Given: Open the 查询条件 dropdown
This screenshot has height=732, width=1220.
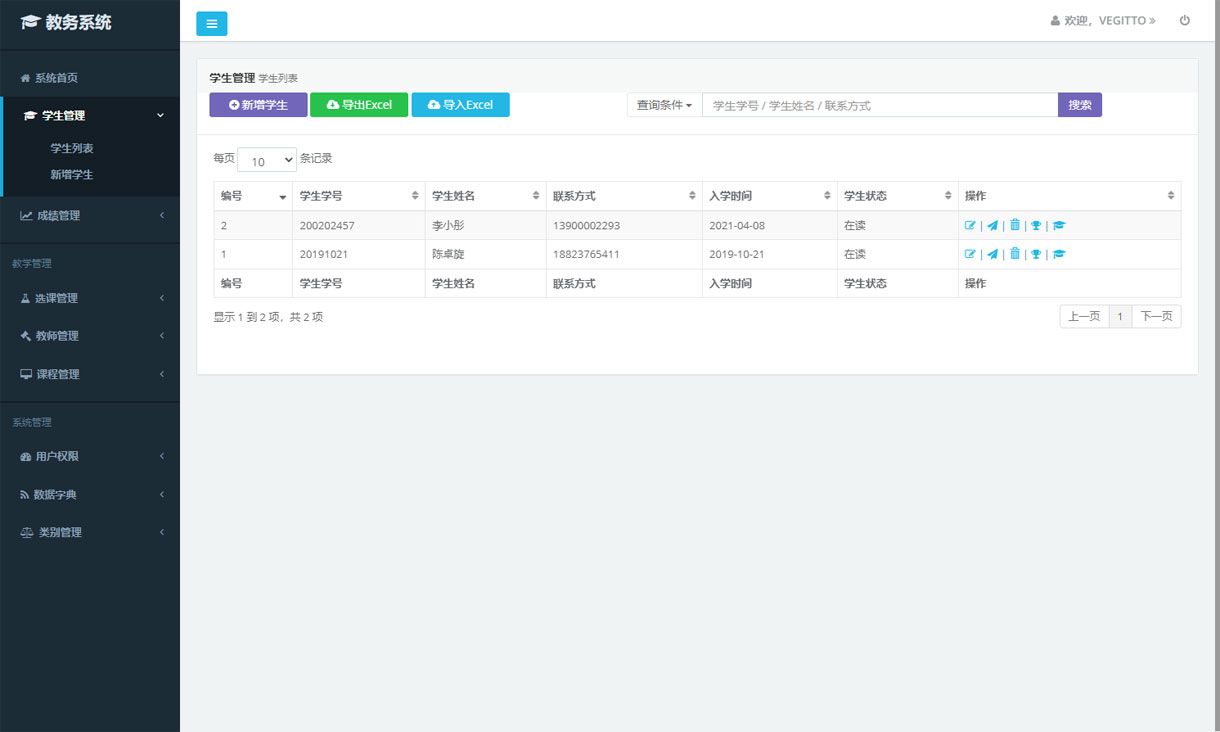Looking at the screenshot, I should 664,105.
